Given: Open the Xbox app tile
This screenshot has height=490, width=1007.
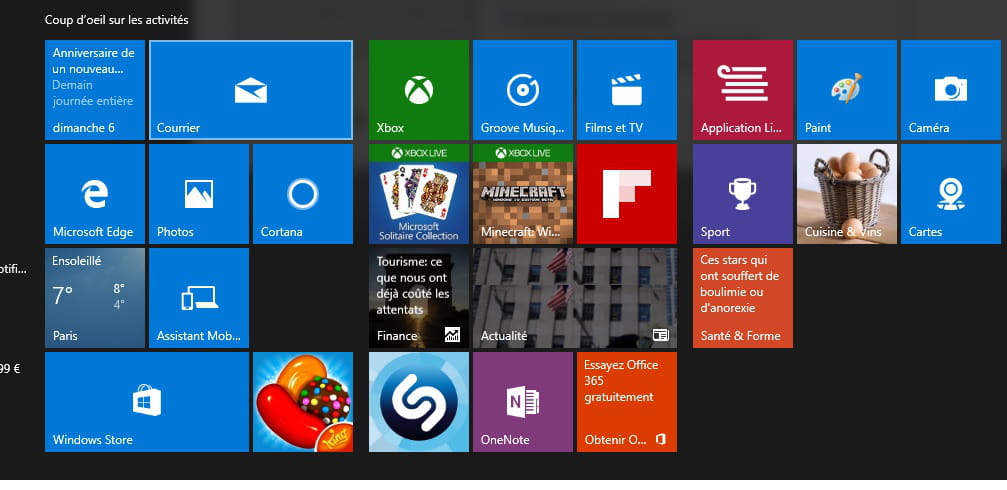Looking at the screenshot, I should [419, 90].
